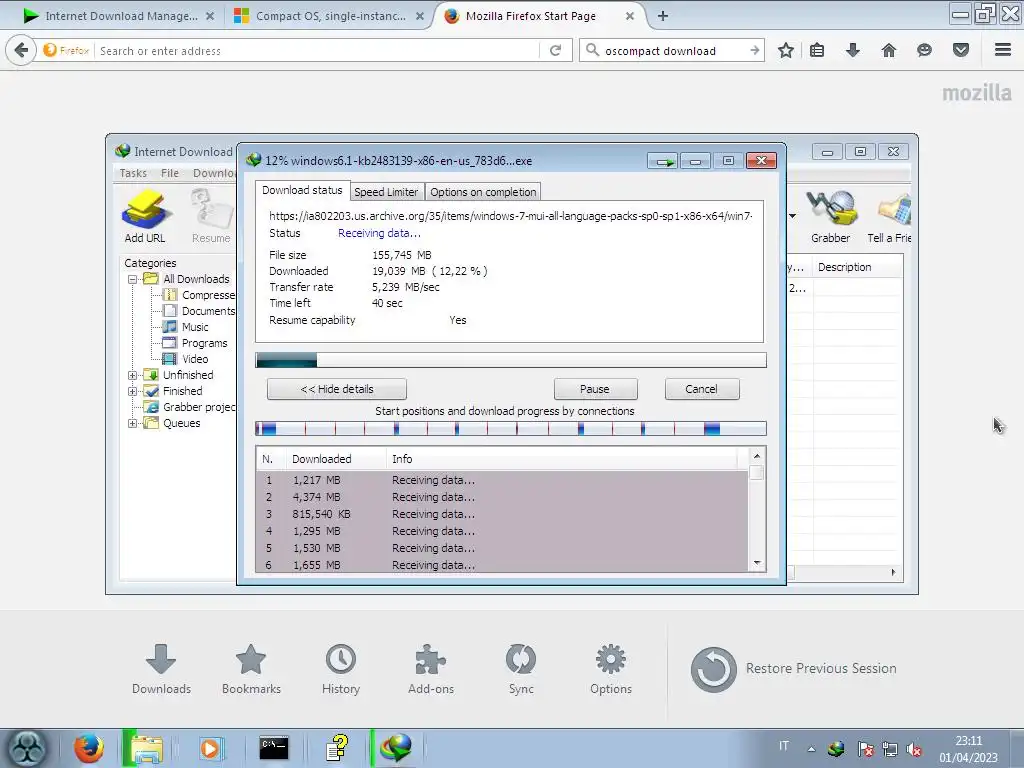Cancel the current download

tap(701, 389)
